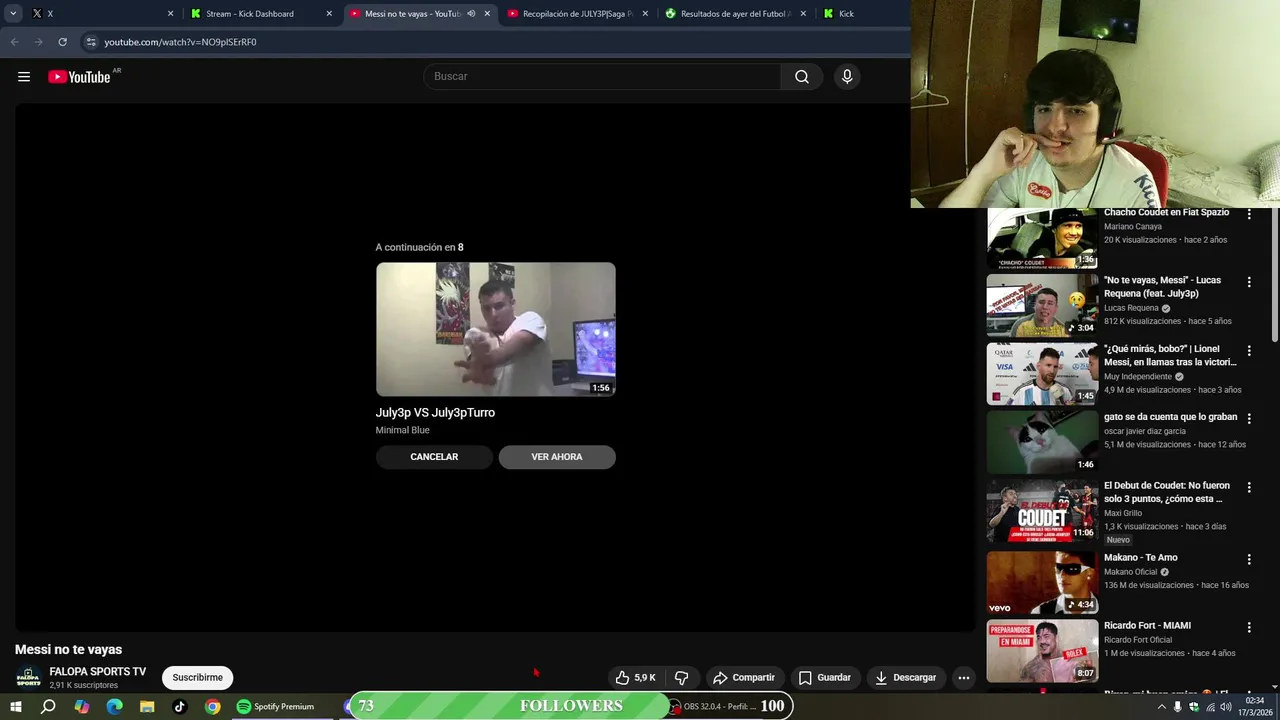The image size is (1280, 720).
Task: Click Minimal Blue channel name under next video
Action: point(403,430)
